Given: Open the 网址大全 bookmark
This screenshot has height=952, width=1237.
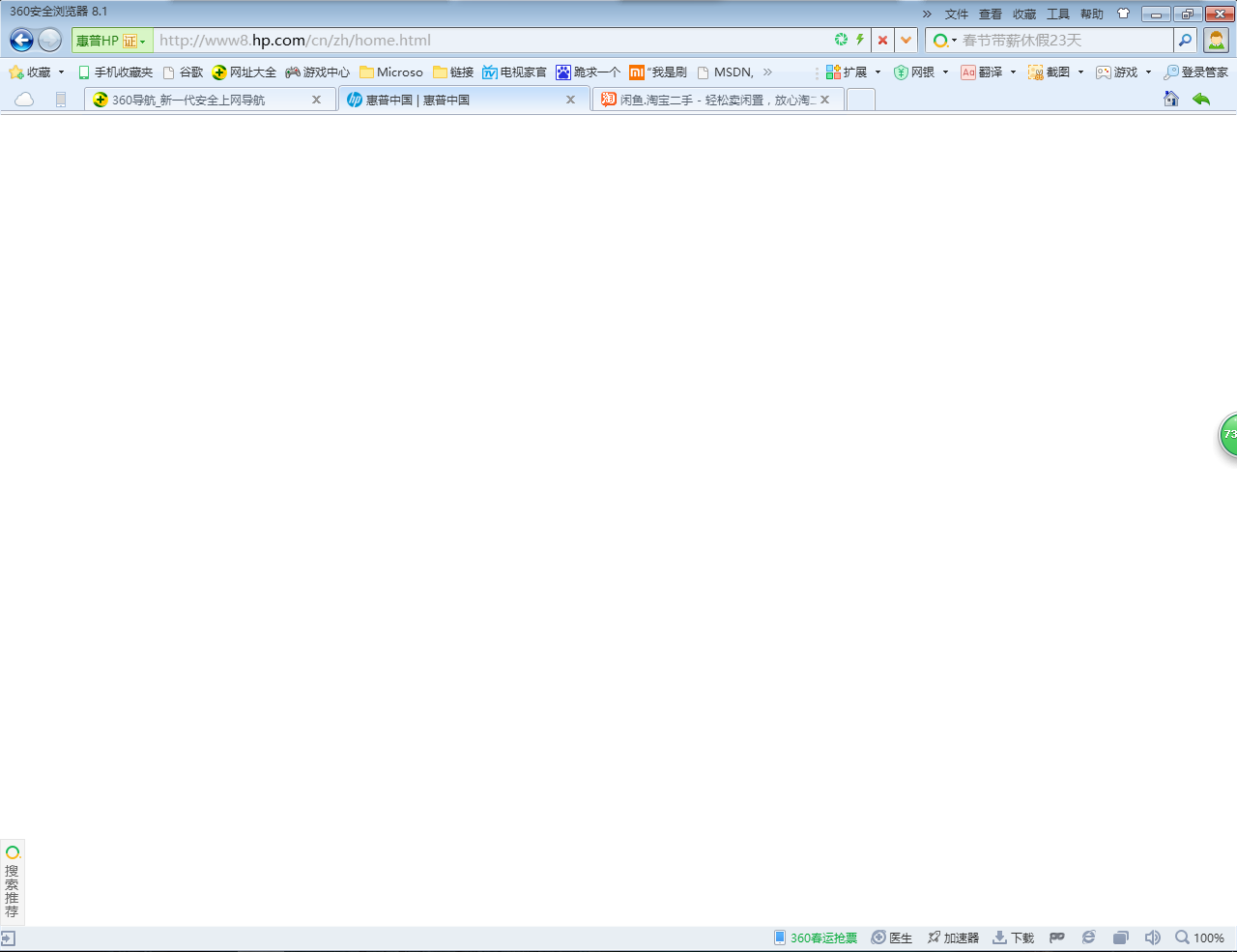Looking at the screenshot, I should (x=245, y=72).
